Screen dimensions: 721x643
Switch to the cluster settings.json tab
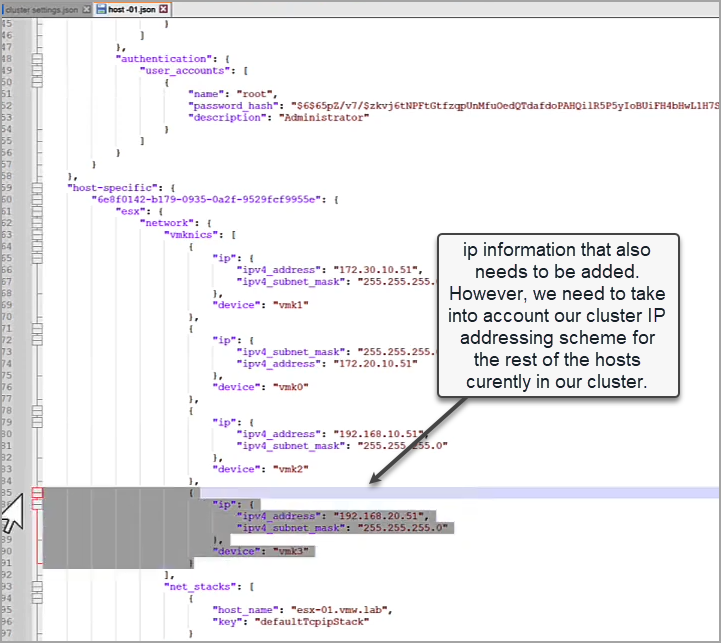tap(42, 10)
